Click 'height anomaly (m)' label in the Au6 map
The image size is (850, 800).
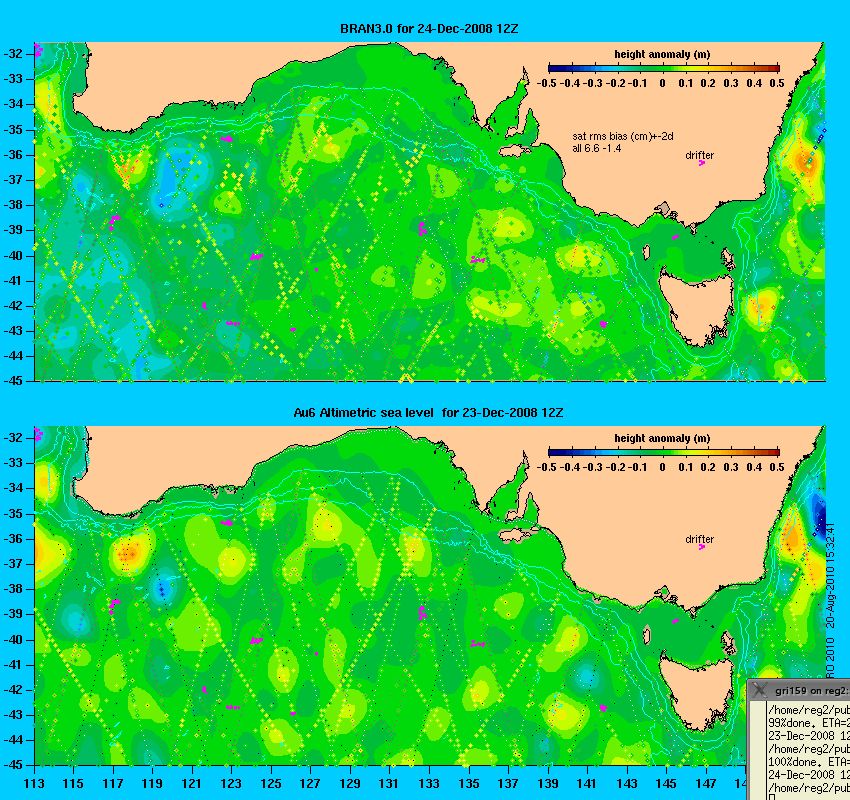coord(662,438)
